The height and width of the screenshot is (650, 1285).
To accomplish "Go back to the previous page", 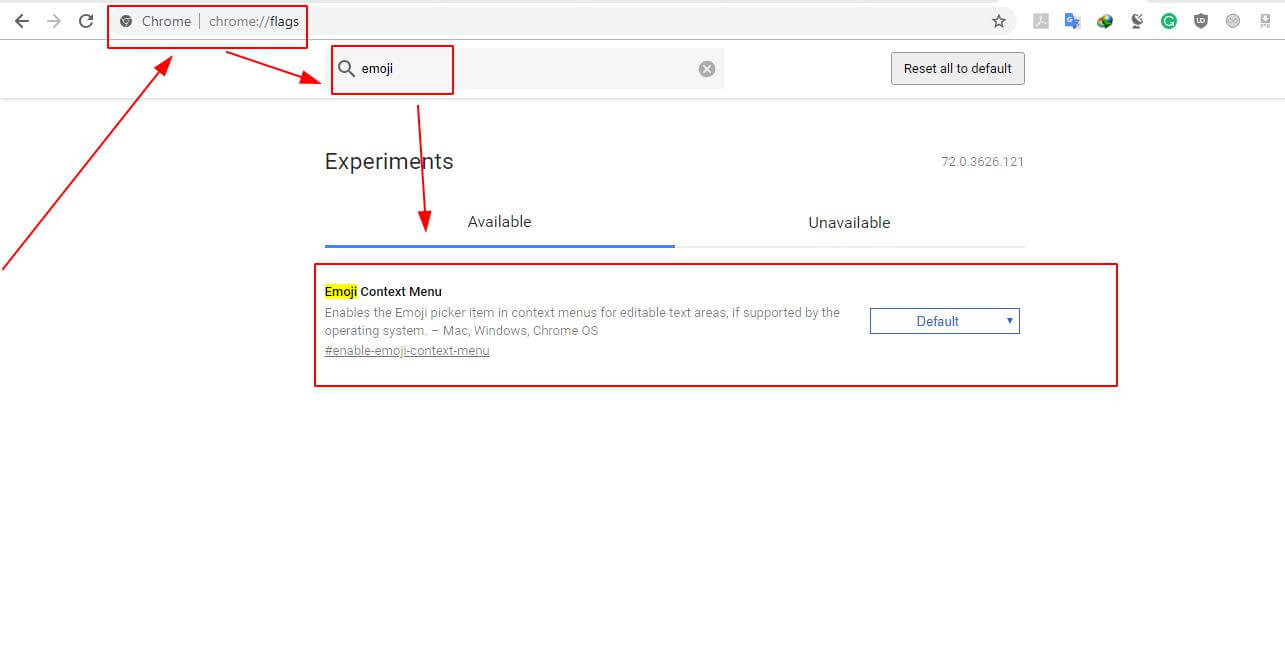I will point(22,21).
